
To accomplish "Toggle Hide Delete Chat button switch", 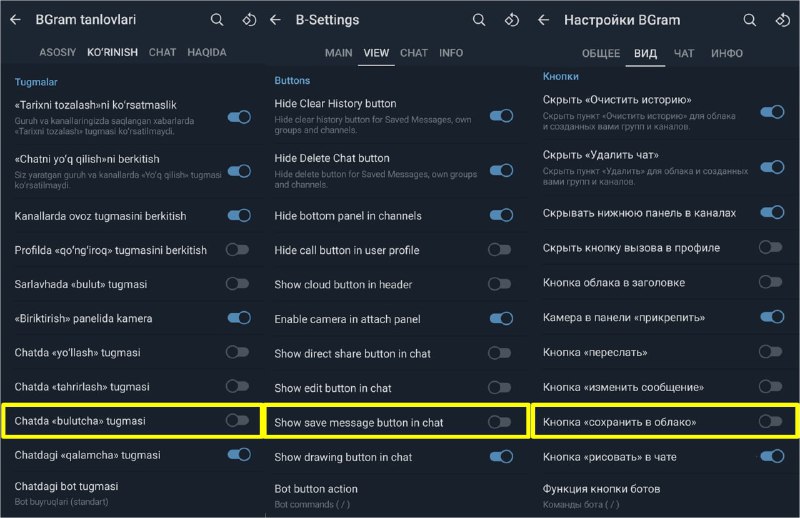I will coord(502,170).
